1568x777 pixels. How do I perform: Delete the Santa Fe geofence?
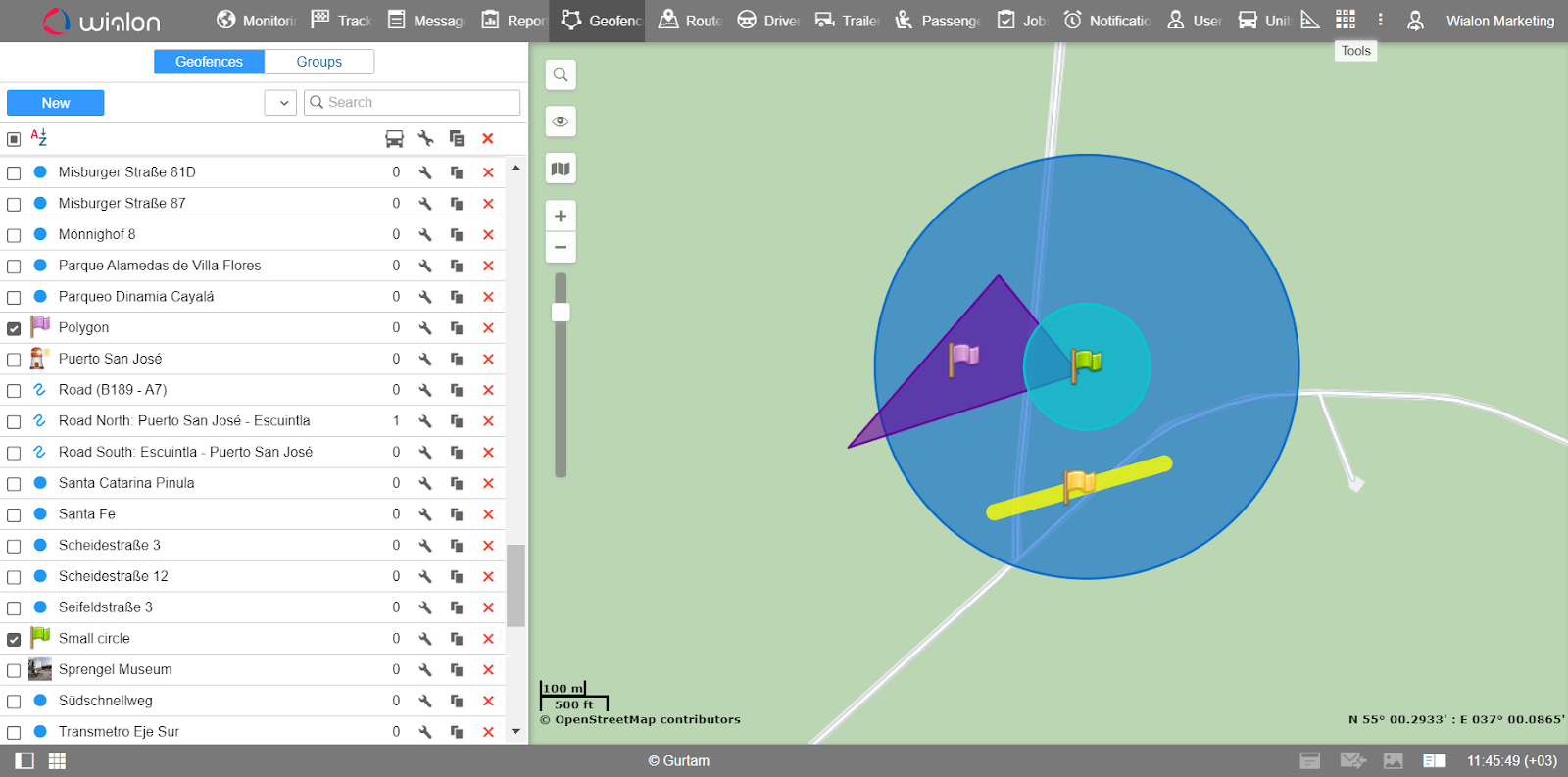pos(488,514)
